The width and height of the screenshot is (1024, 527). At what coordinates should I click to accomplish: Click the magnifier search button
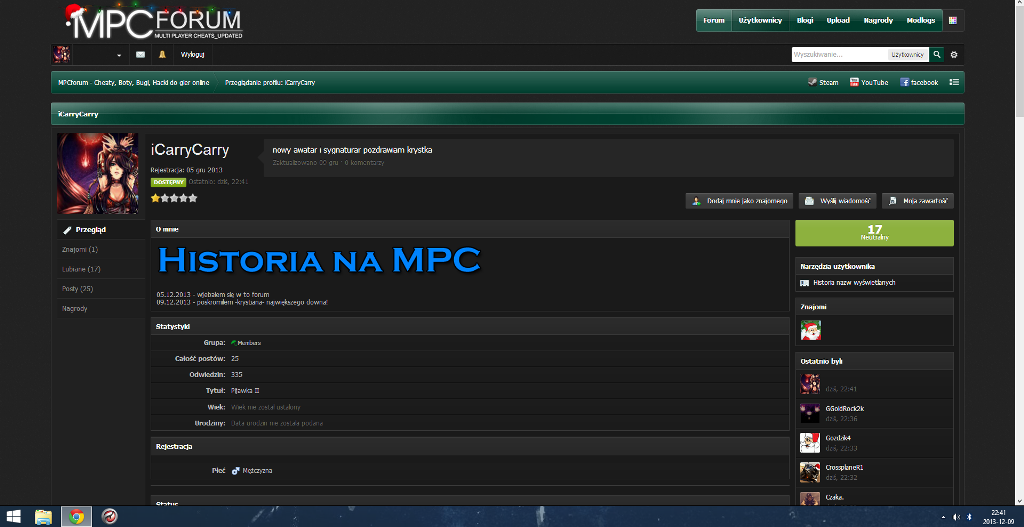[936, 55]
